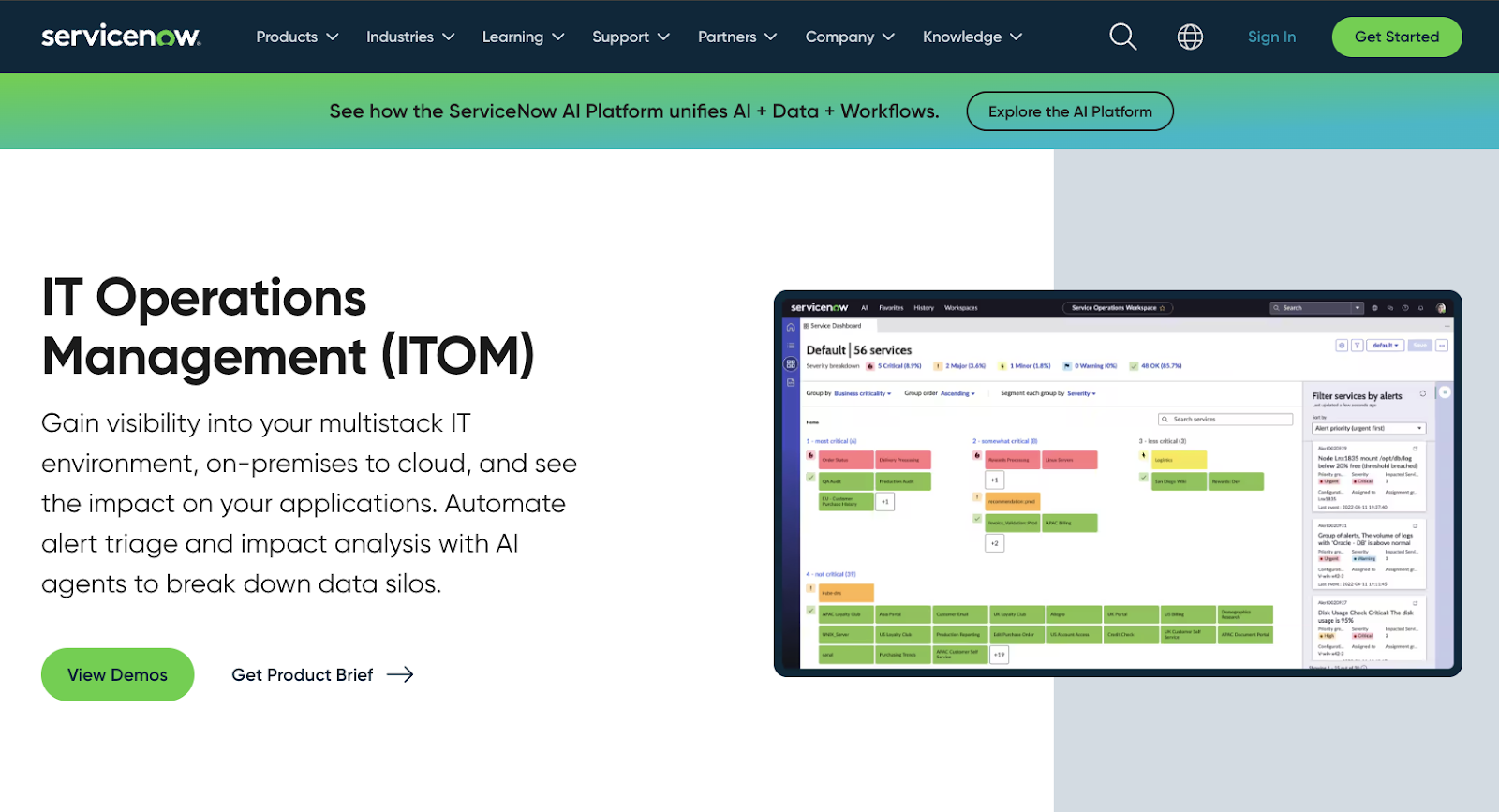Click refresh icon beside Filter services by alerts
Image resolution: width=1499 pixels, height=812 pixels.
click(x=1422, y=393)
